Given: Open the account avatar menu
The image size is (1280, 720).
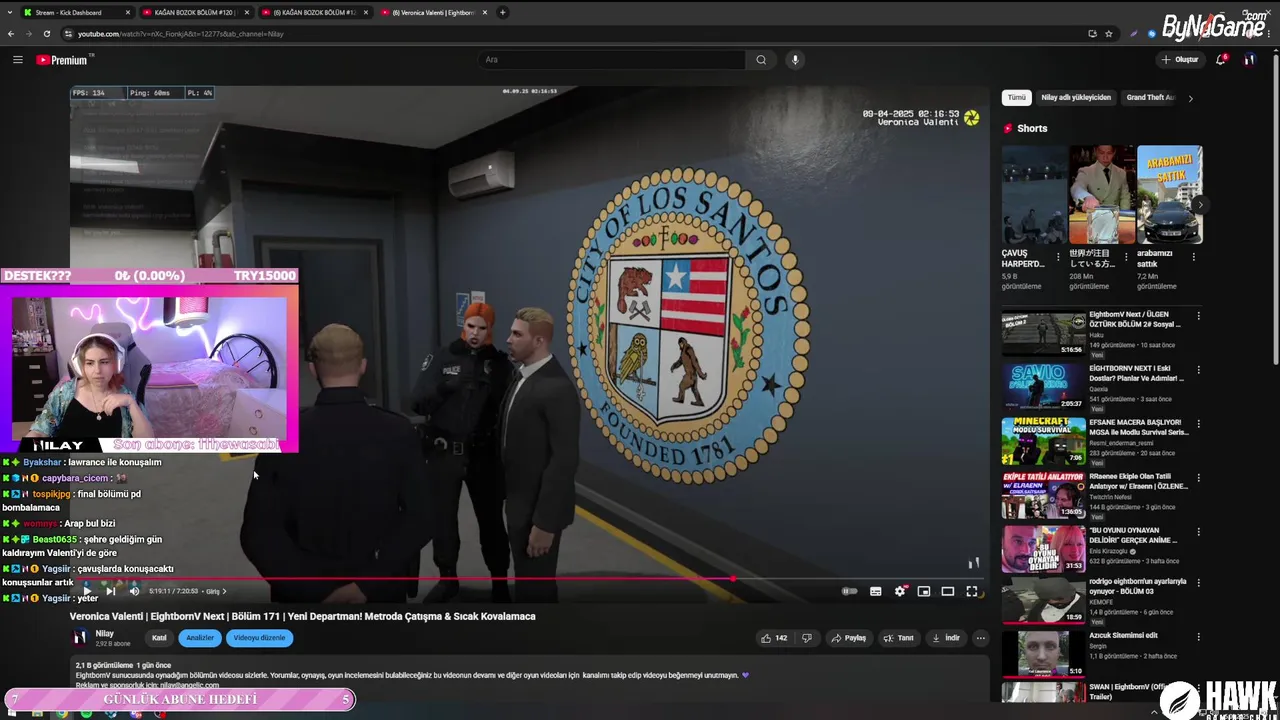Looking at the screenshot, I should (x=1249, y=60).
